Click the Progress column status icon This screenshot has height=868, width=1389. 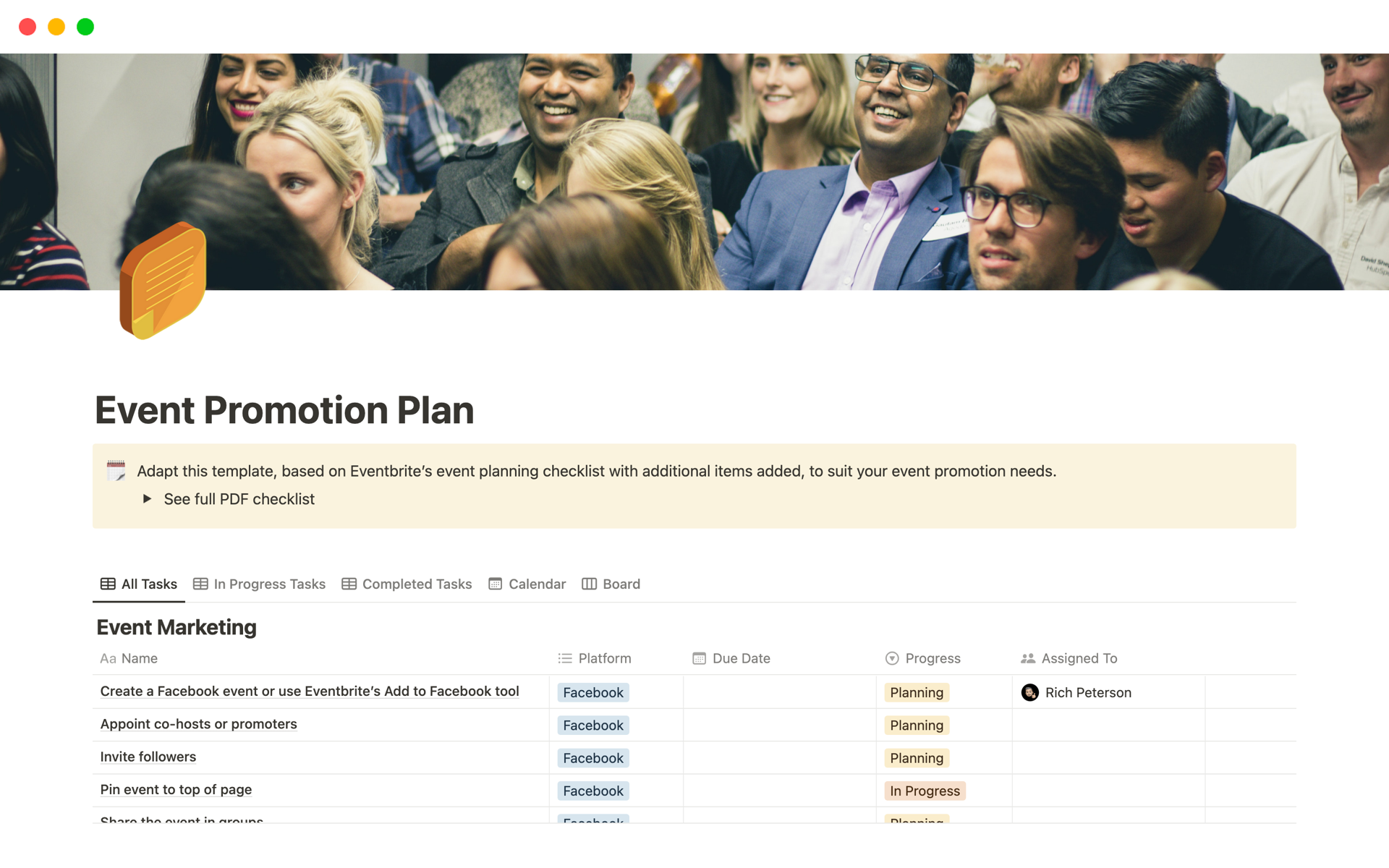click(x=892, y=658)
